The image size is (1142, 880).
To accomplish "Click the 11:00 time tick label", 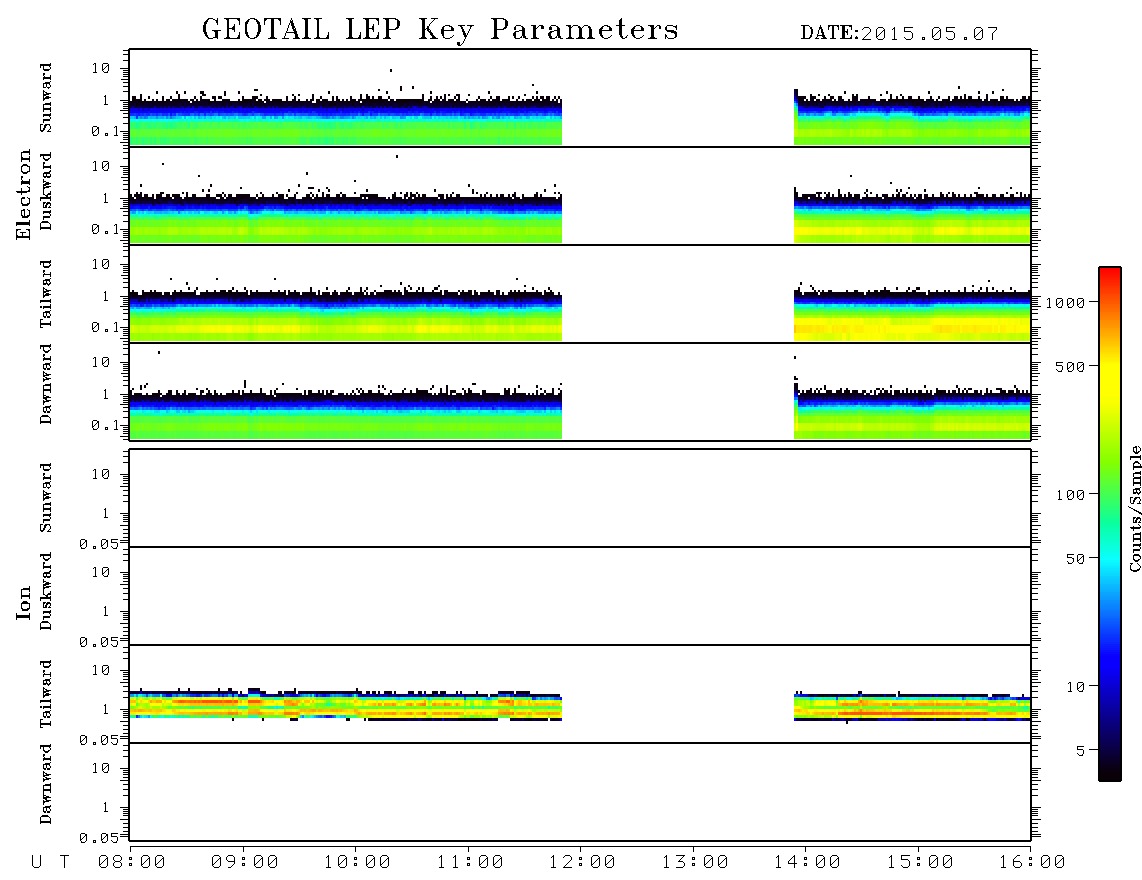I will 470,863.
